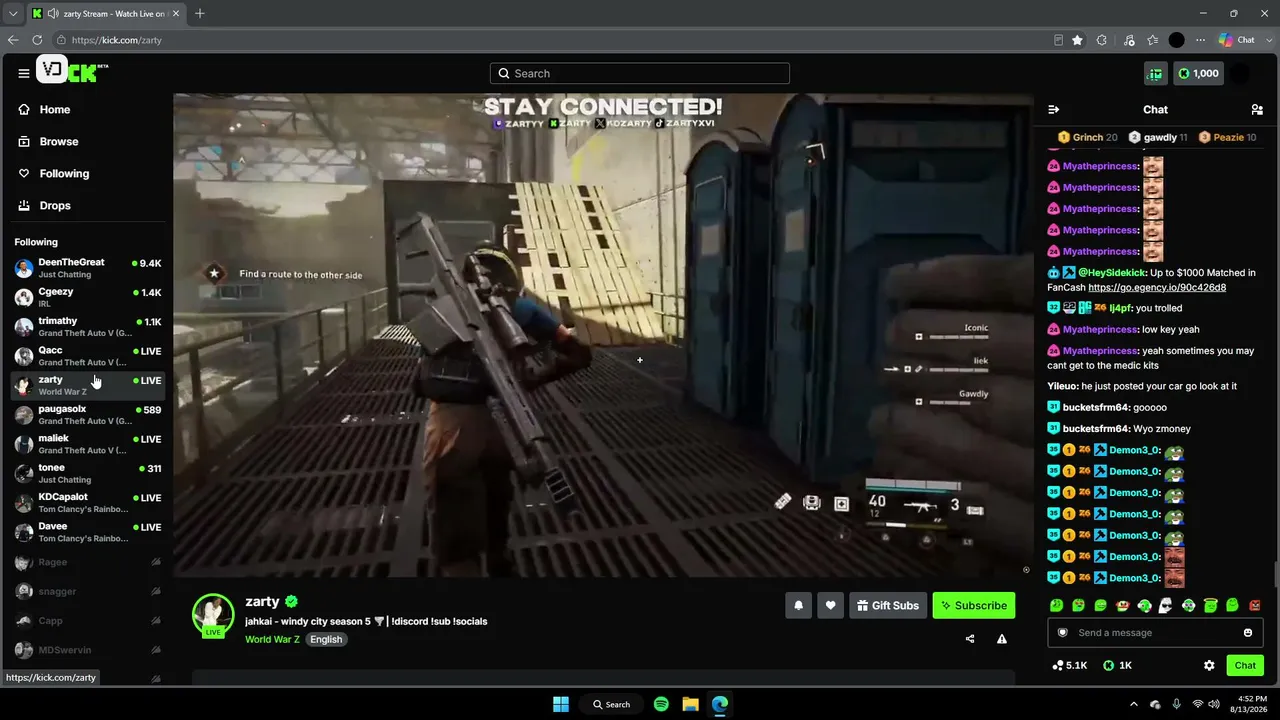Image resolution: width=1280 pixels, height=720 pixels.
Task: Open Davee's channel in Following list
Action: tap(88, 531)
